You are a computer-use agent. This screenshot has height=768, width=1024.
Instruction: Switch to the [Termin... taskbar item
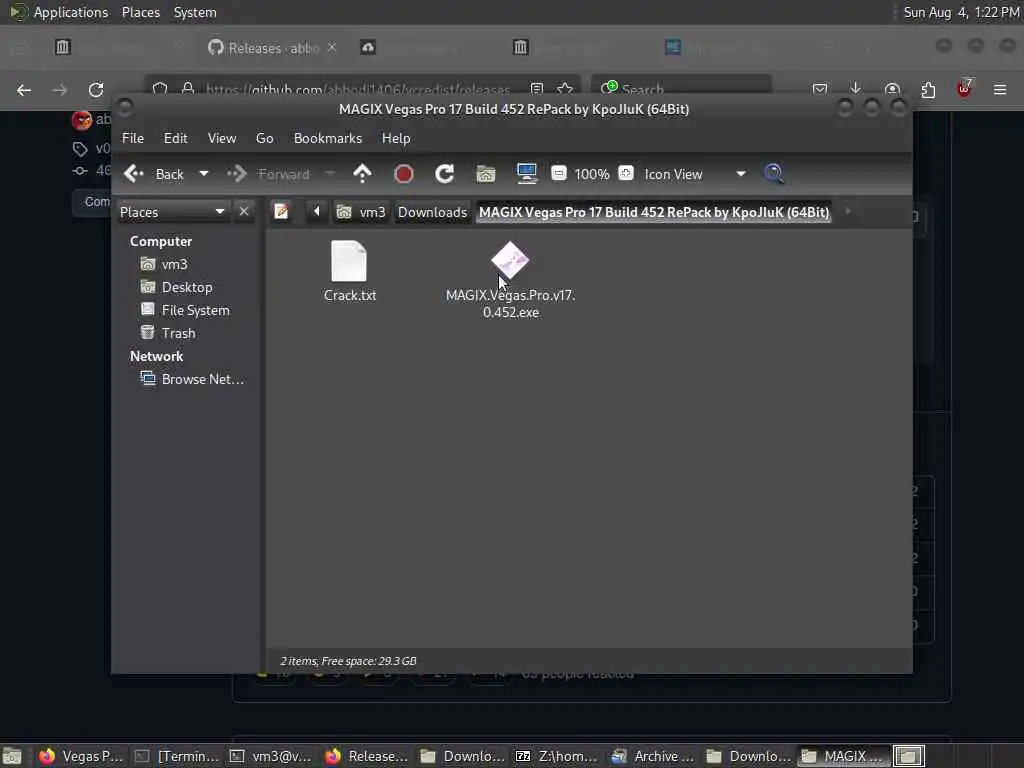coord(176,756)
